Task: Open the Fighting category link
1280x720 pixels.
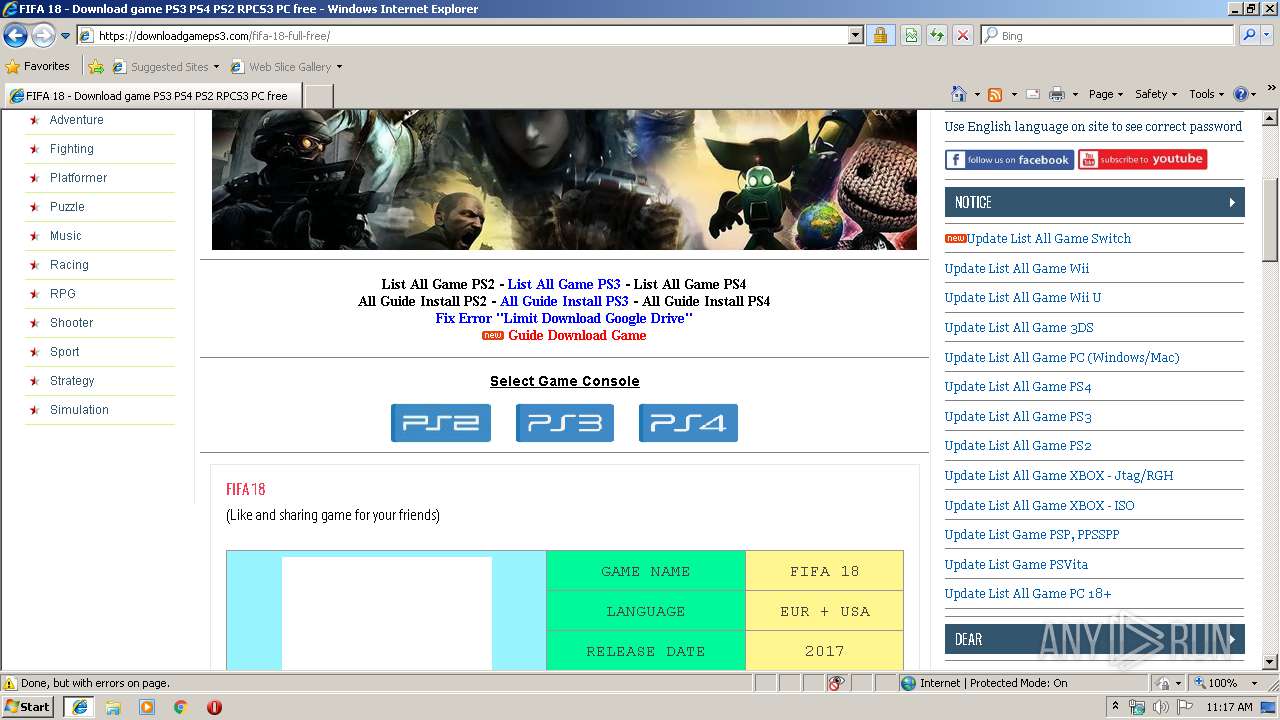Action: [x=72, y=149]
